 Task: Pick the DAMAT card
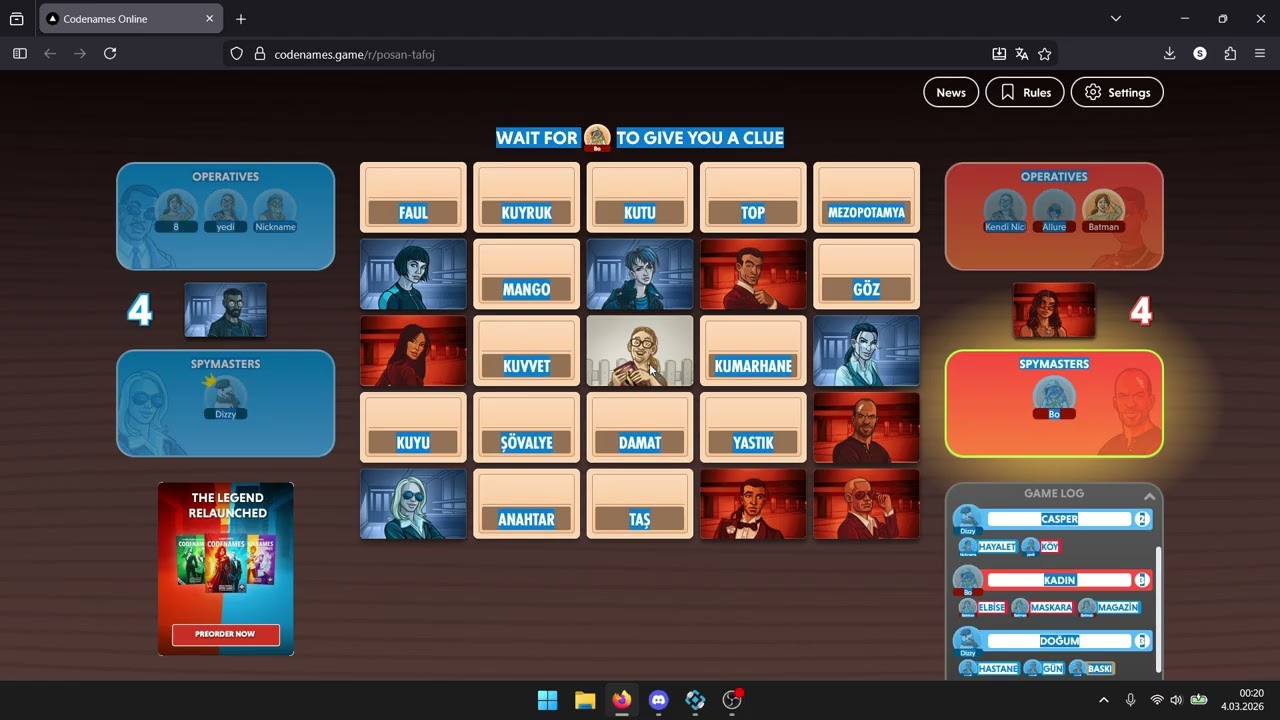click(640, 428)
